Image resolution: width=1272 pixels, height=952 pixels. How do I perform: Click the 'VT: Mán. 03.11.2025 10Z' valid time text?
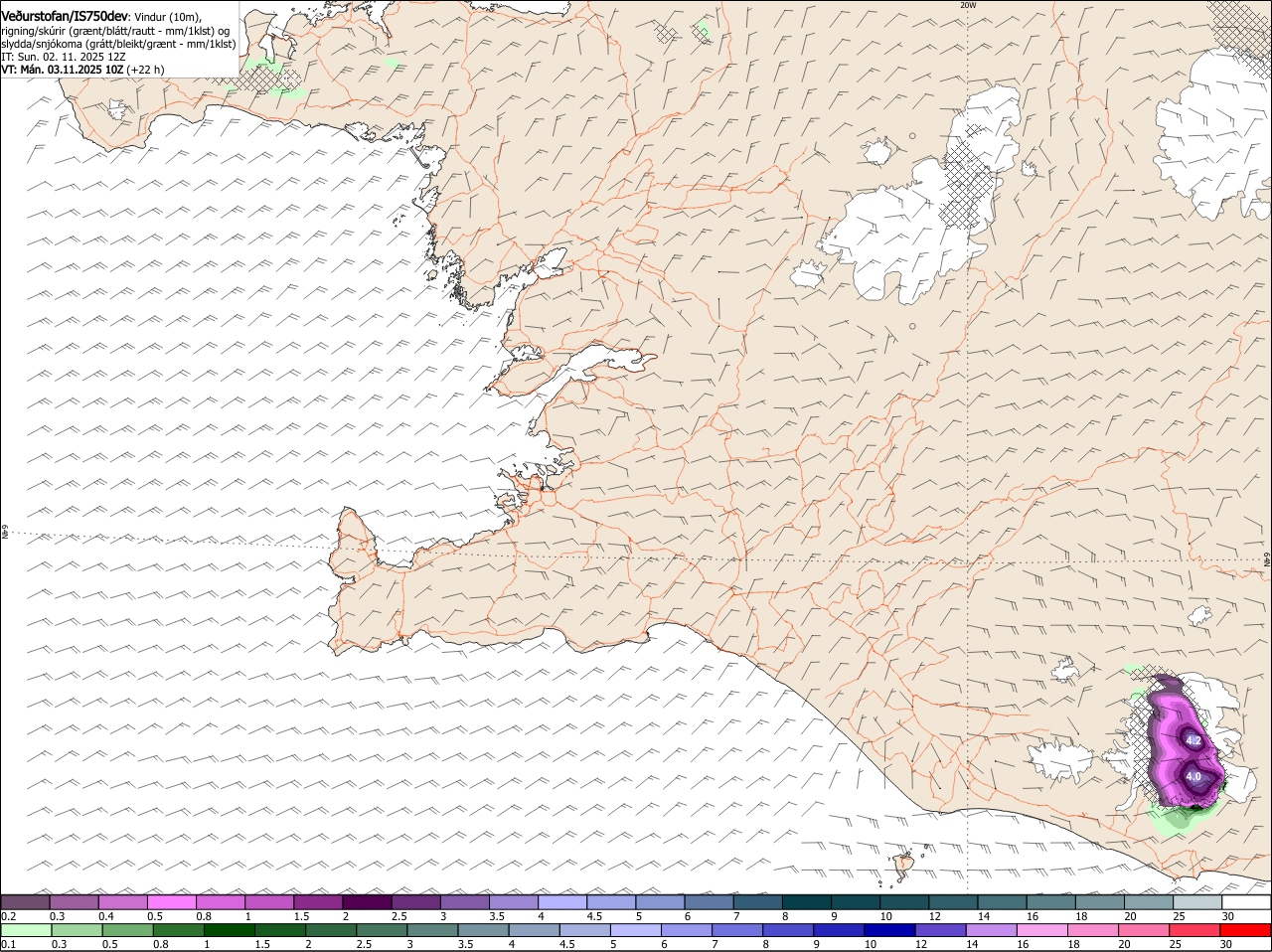(62, 70)
